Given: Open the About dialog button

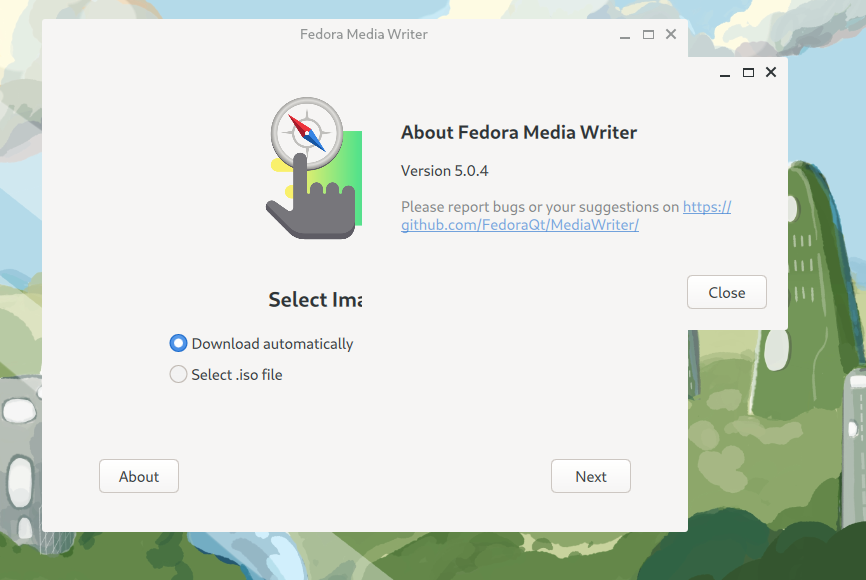Looking at the screenshot, I should [139, 476].
